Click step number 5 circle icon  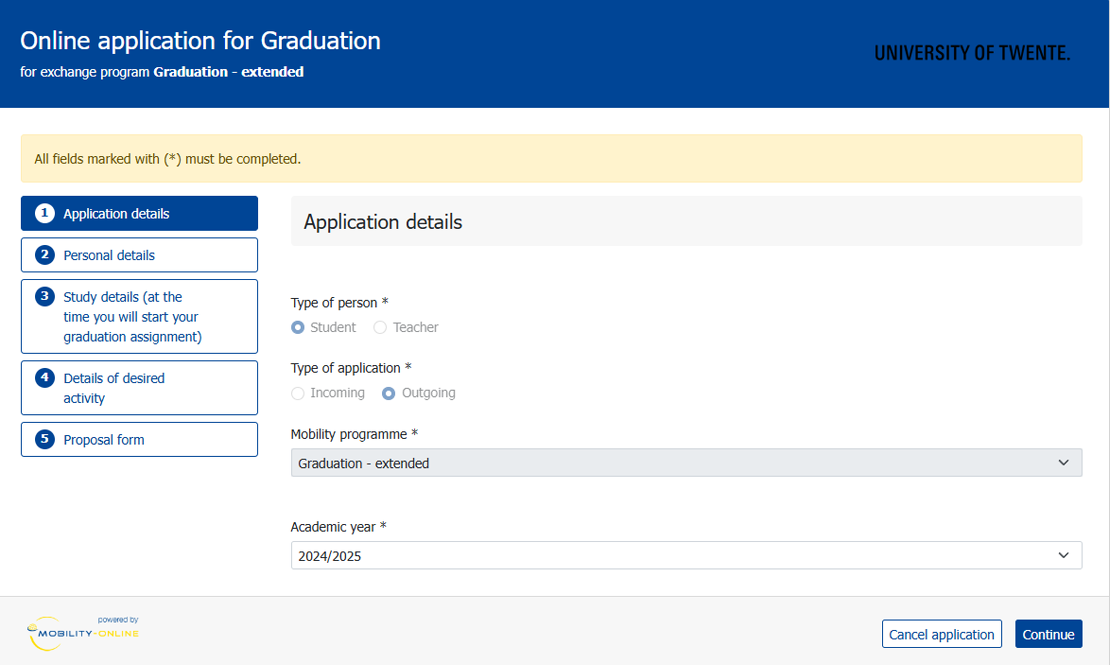coord(45,439)
